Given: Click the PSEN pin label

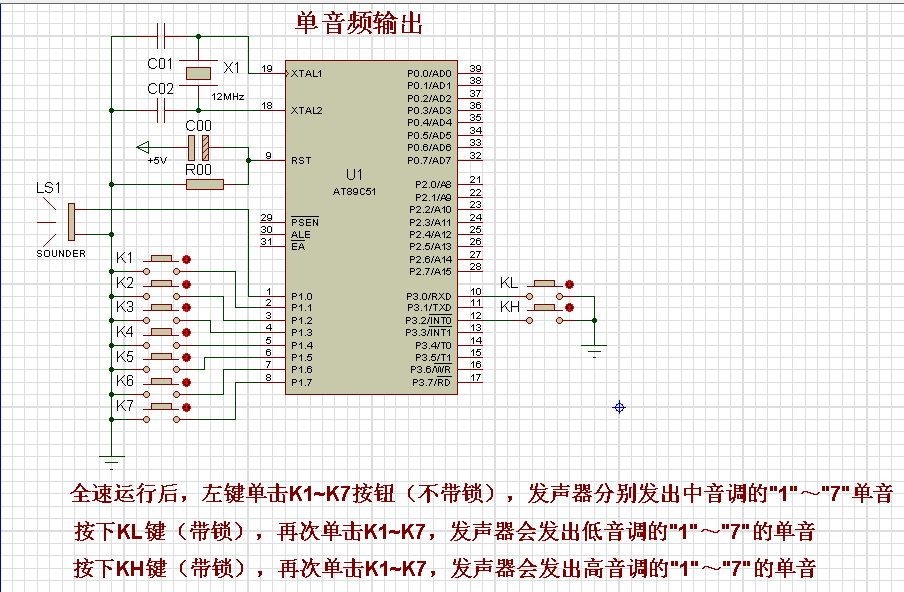Looking at the screenshot, I should (x=304, y=223).
